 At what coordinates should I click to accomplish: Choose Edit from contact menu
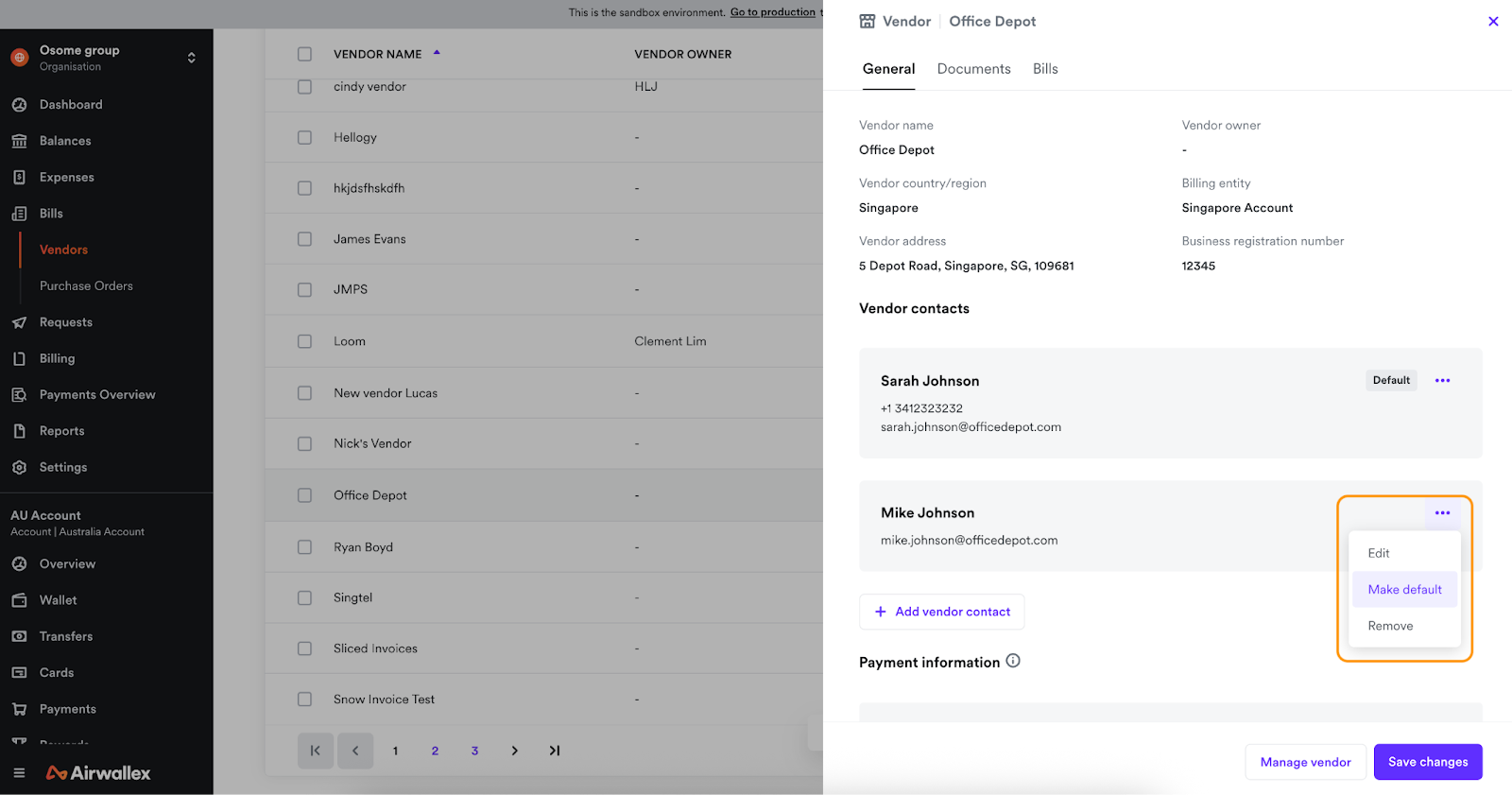[x=1404, y=553]
